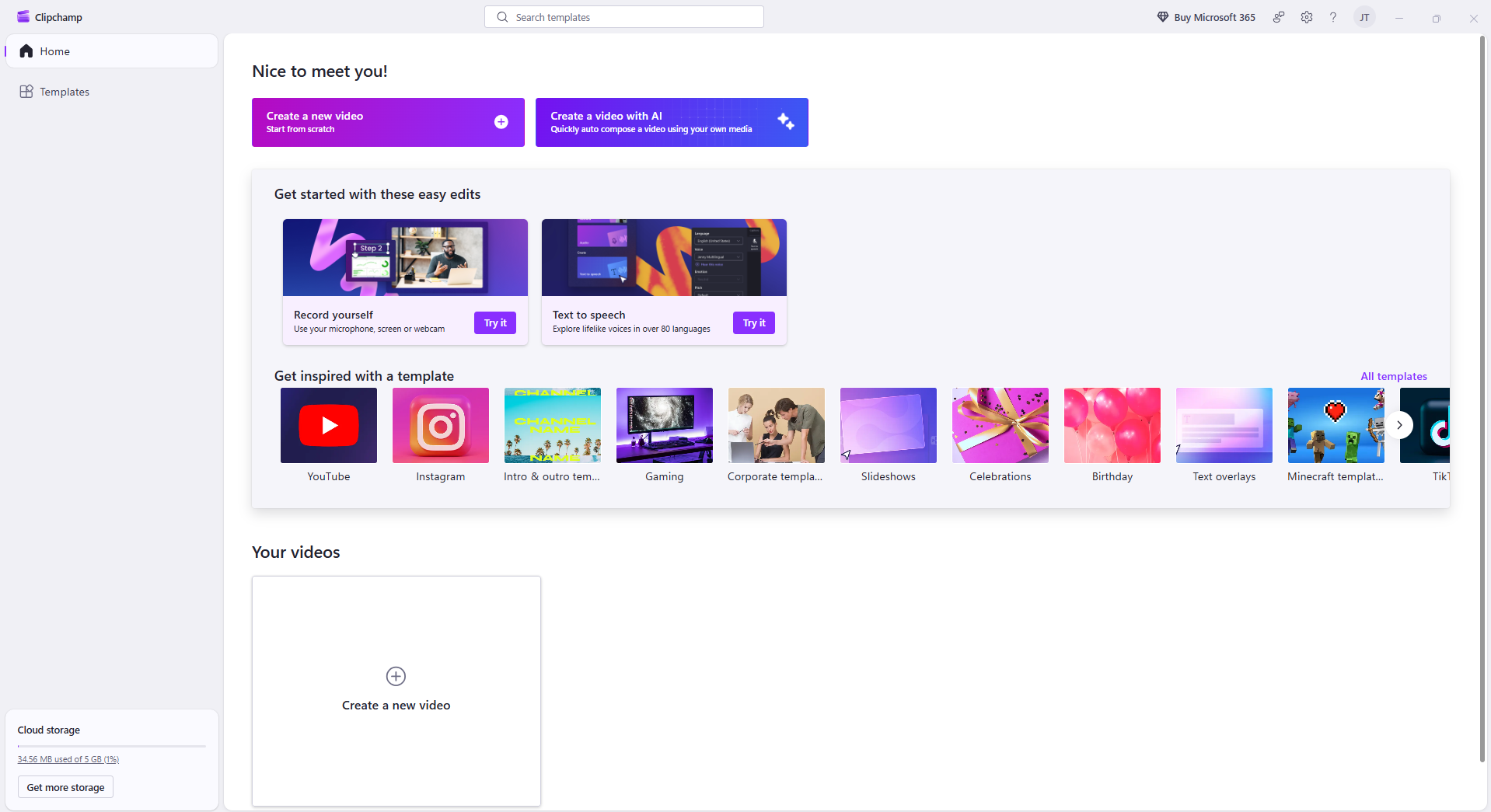Image resolution: width=1491 pixels, height=812 pixels.
Task: Open the Instagram template category
Action: pos(441,425)
